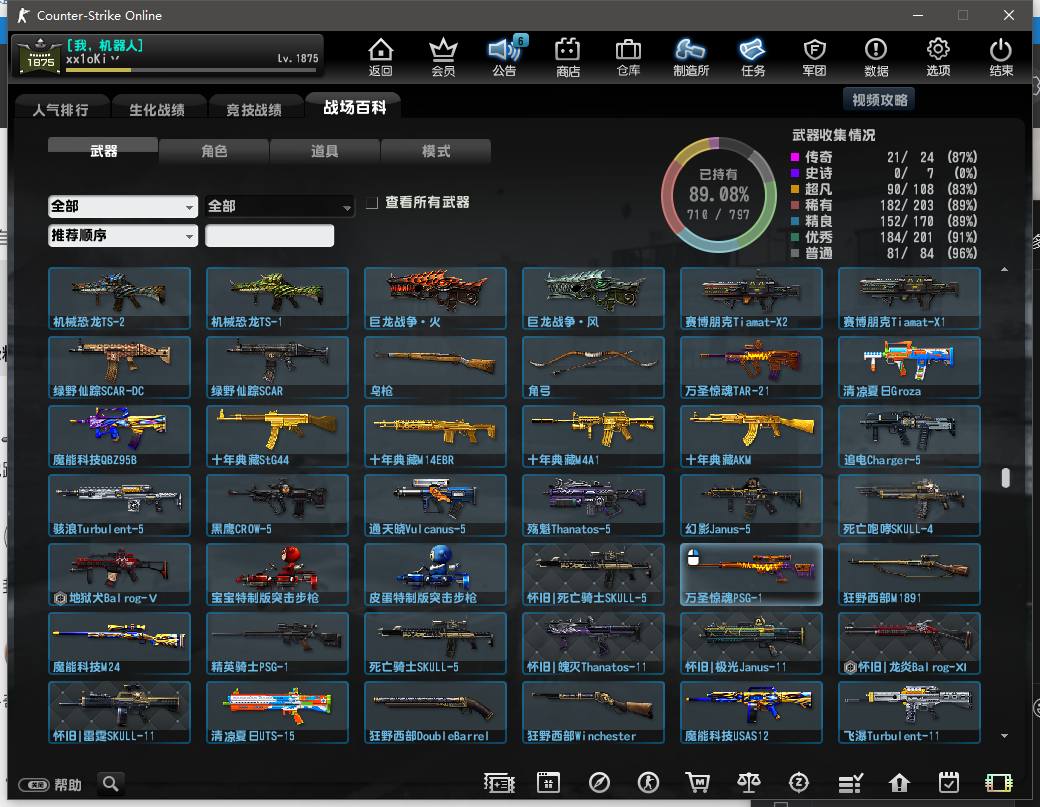Open the 宝宝特制版突击步枪 weapon card
1040x807 pixels.
tap(277, 574)
